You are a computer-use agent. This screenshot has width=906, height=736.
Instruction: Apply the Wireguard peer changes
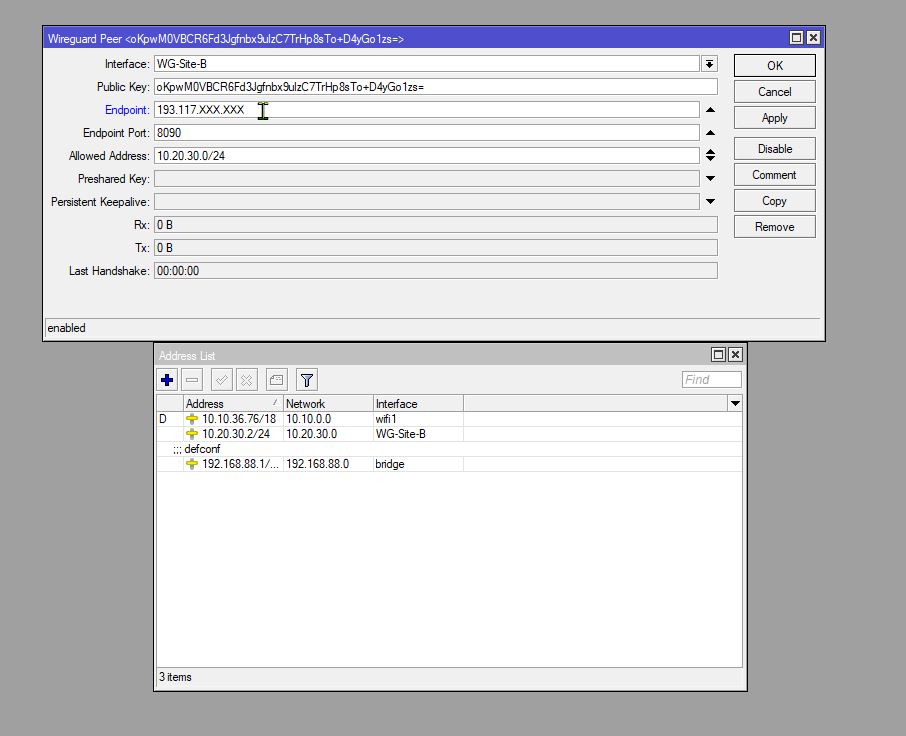tap(774, 117)
